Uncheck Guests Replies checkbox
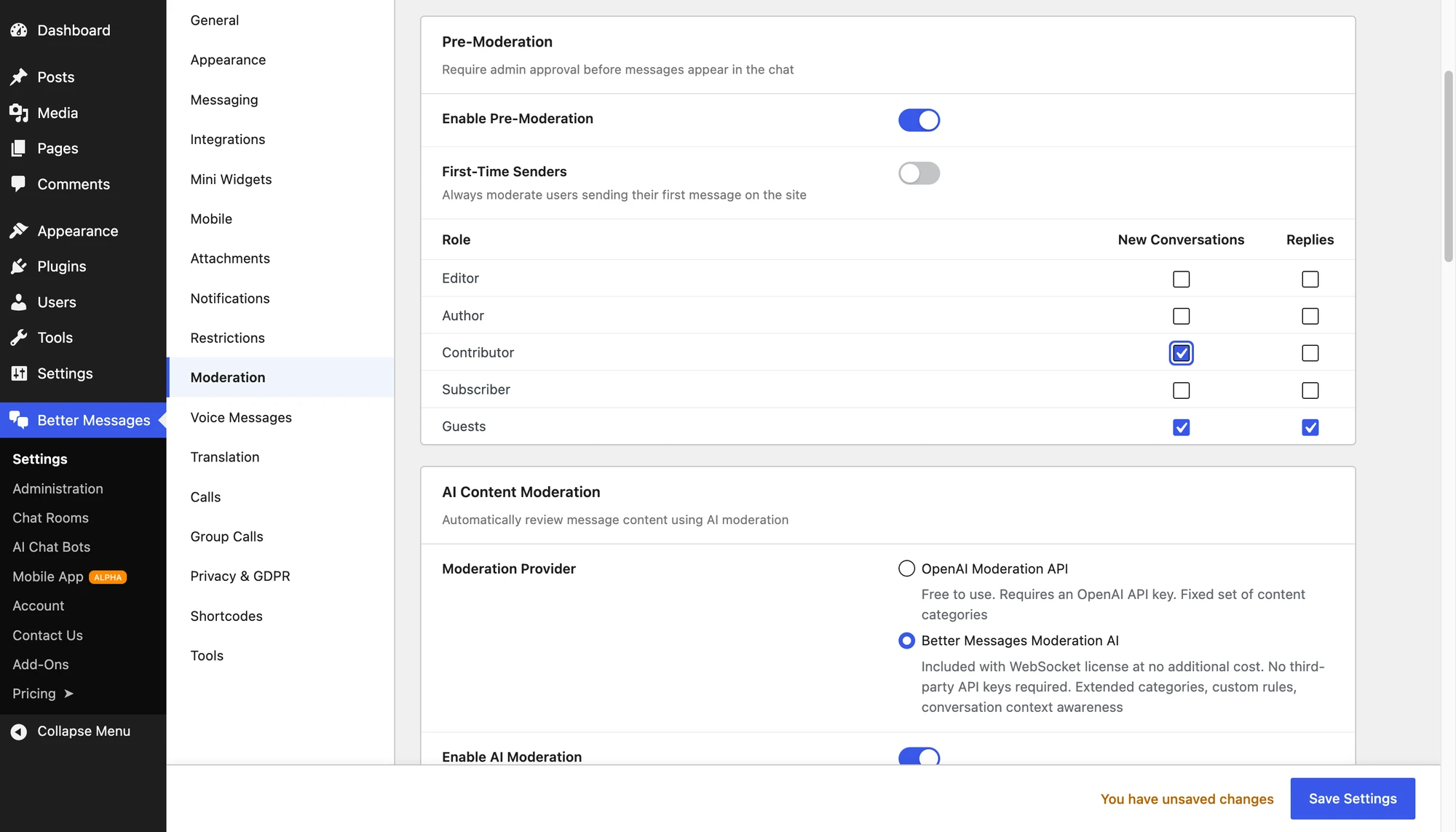 click(1310, 428)
